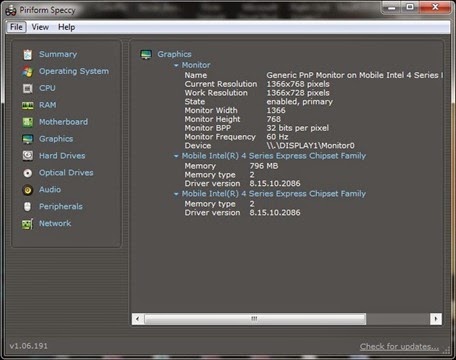Open the Audio section
The height and width of the screenshot is (360, 456).
point(50,190)
